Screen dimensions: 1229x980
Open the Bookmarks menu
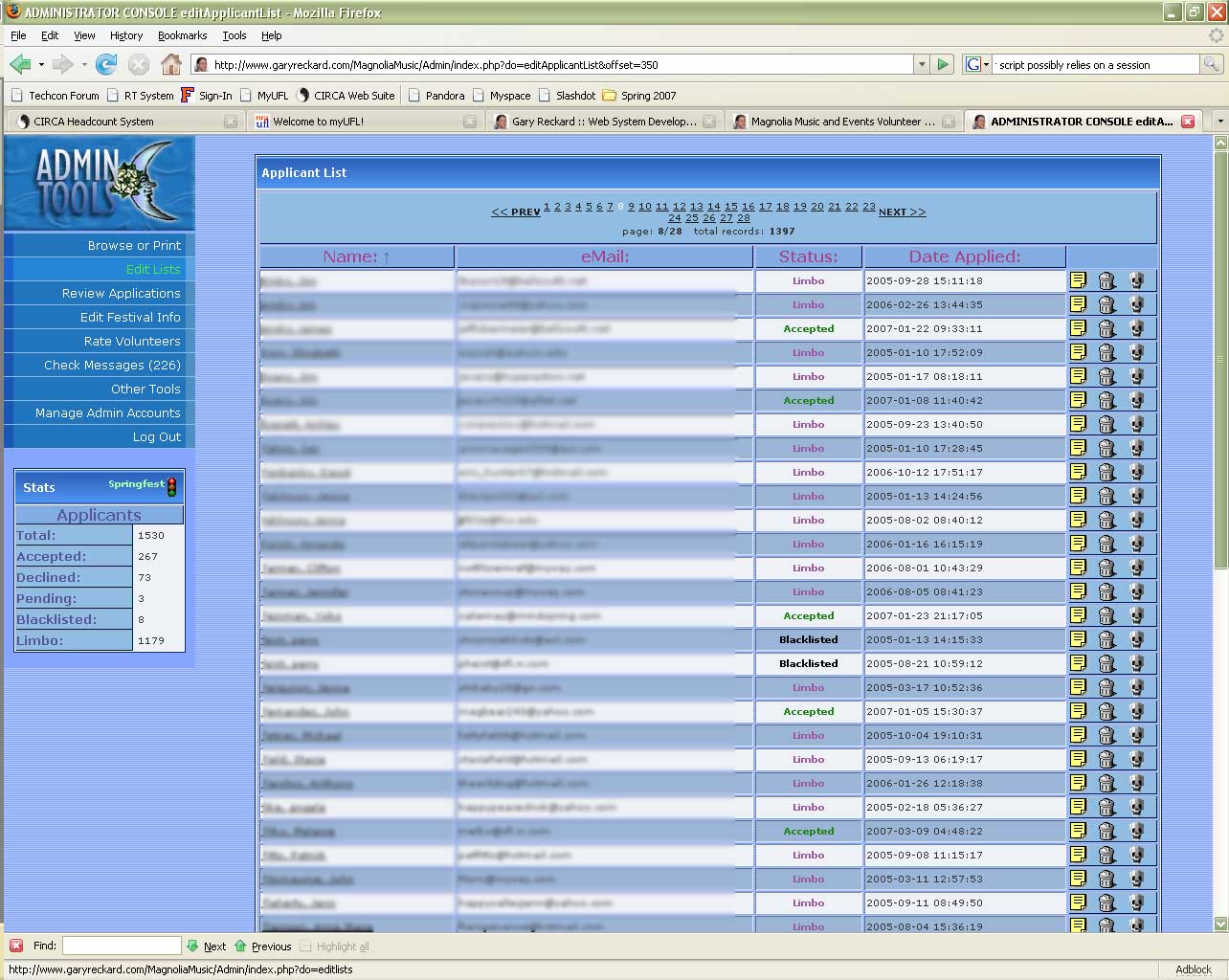[182, 35]
